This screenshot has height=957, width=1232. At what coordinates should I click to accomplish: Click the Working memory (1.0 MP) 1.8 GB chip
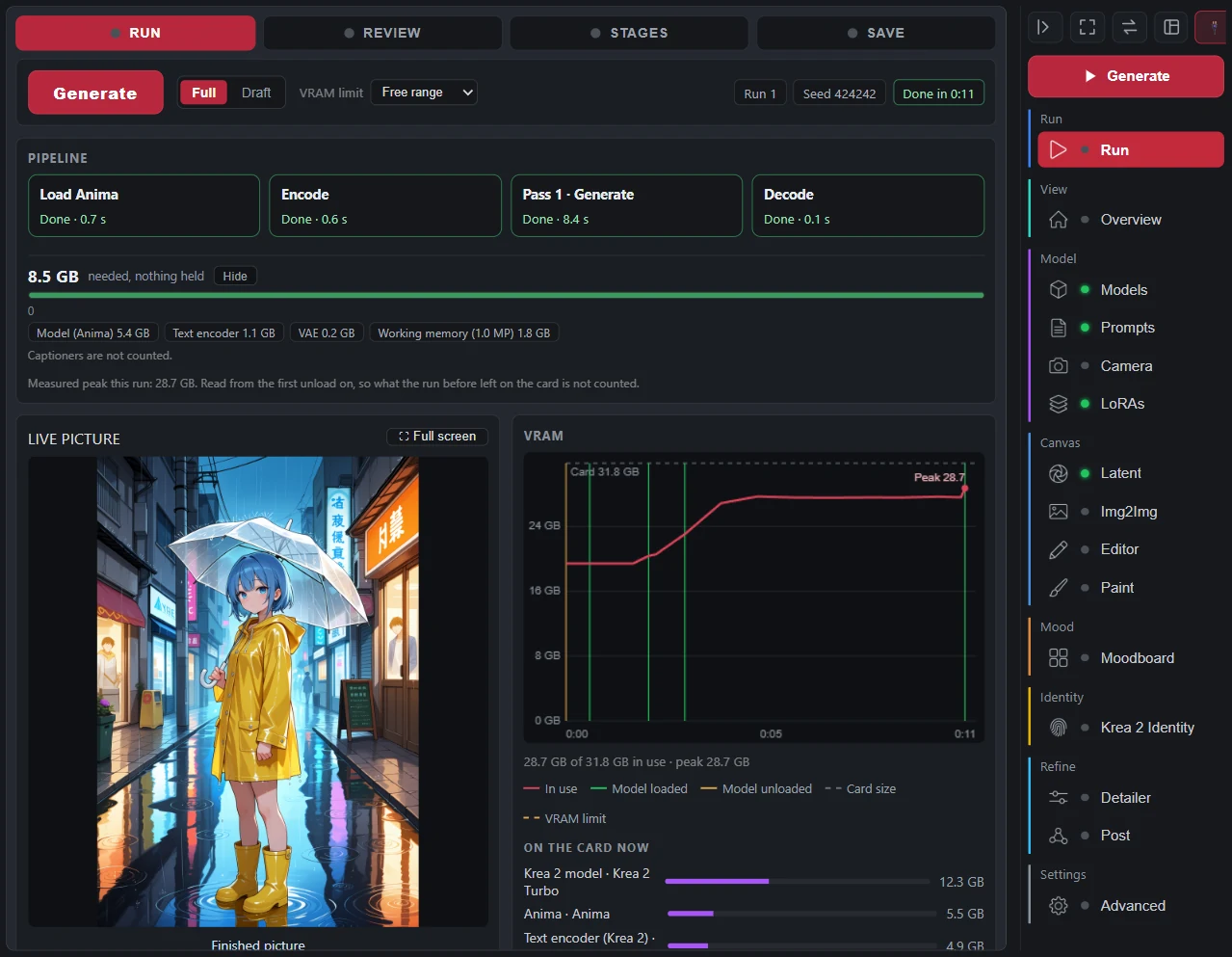pyautogui.click(x=463, y=332)
